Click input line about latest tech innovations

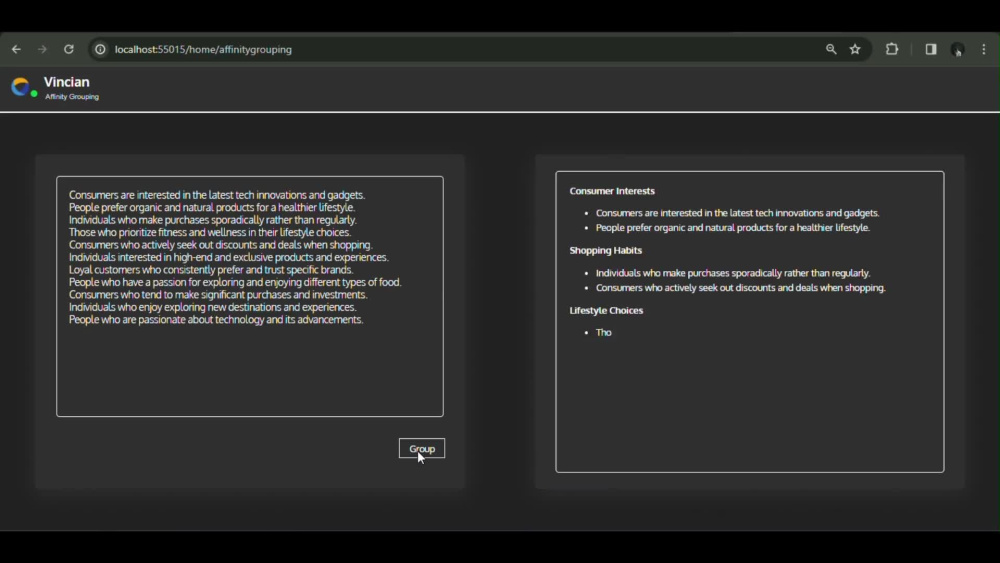(x=217, y=195)
